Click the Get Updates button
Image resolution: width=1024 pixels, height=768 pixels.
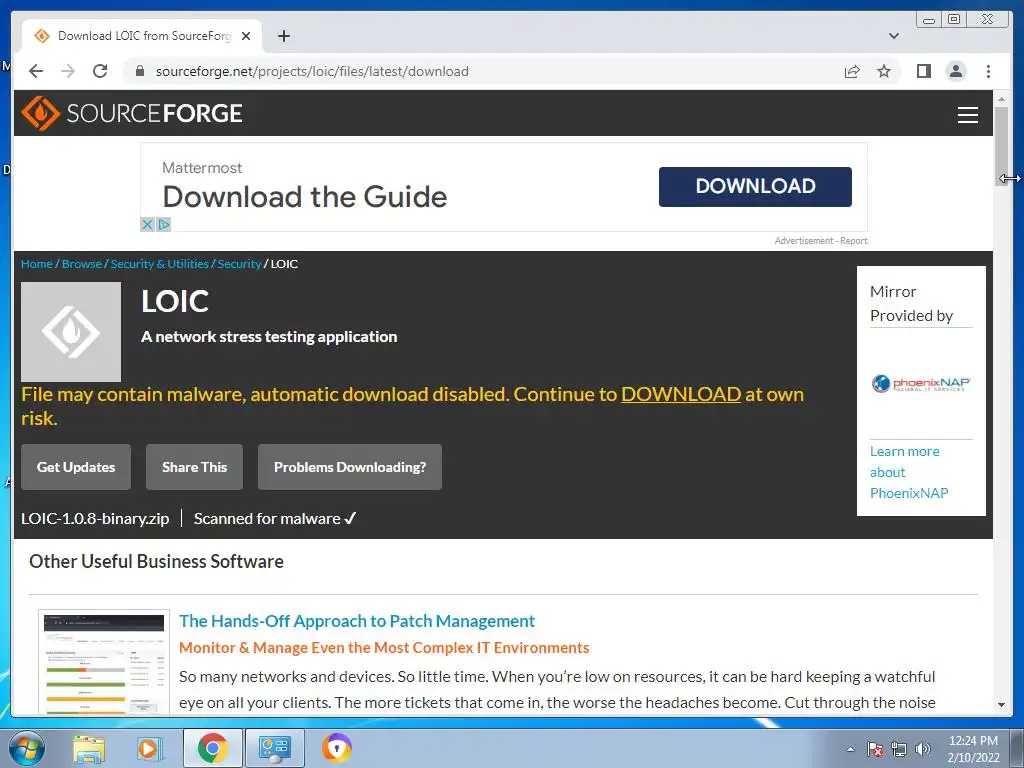[76, 467]
